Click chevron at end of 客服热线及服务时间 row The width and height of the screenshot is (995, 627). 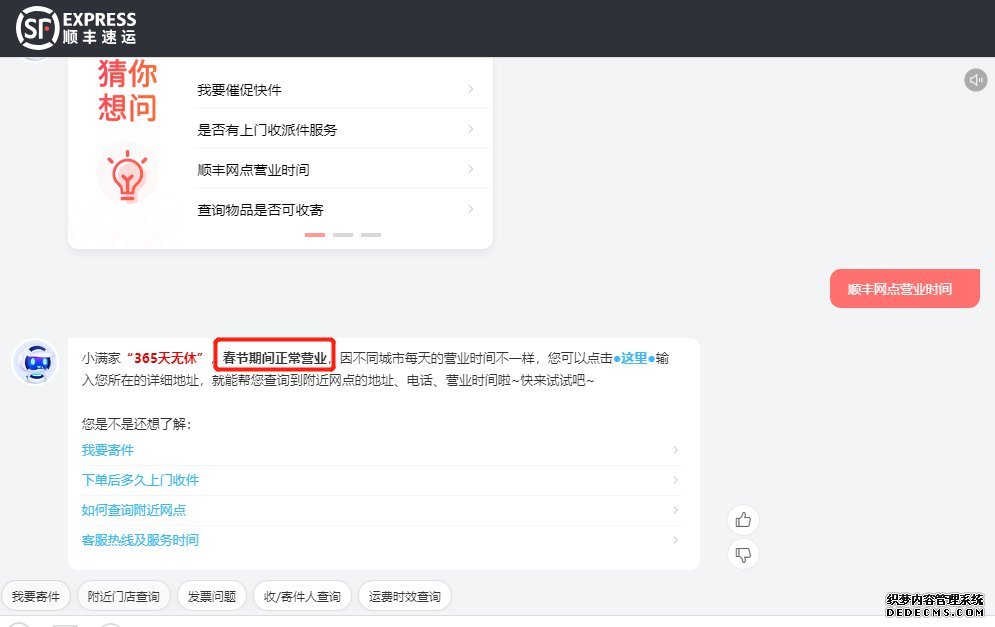coord(675,539)
